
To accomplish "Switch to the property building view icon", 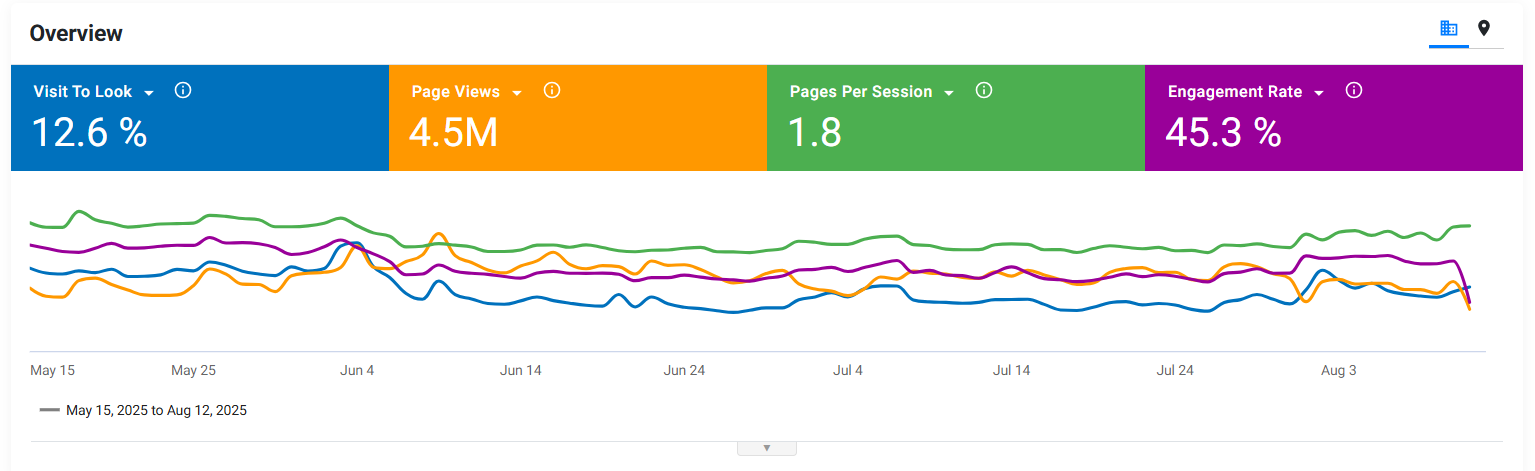I will (1448, 29).
